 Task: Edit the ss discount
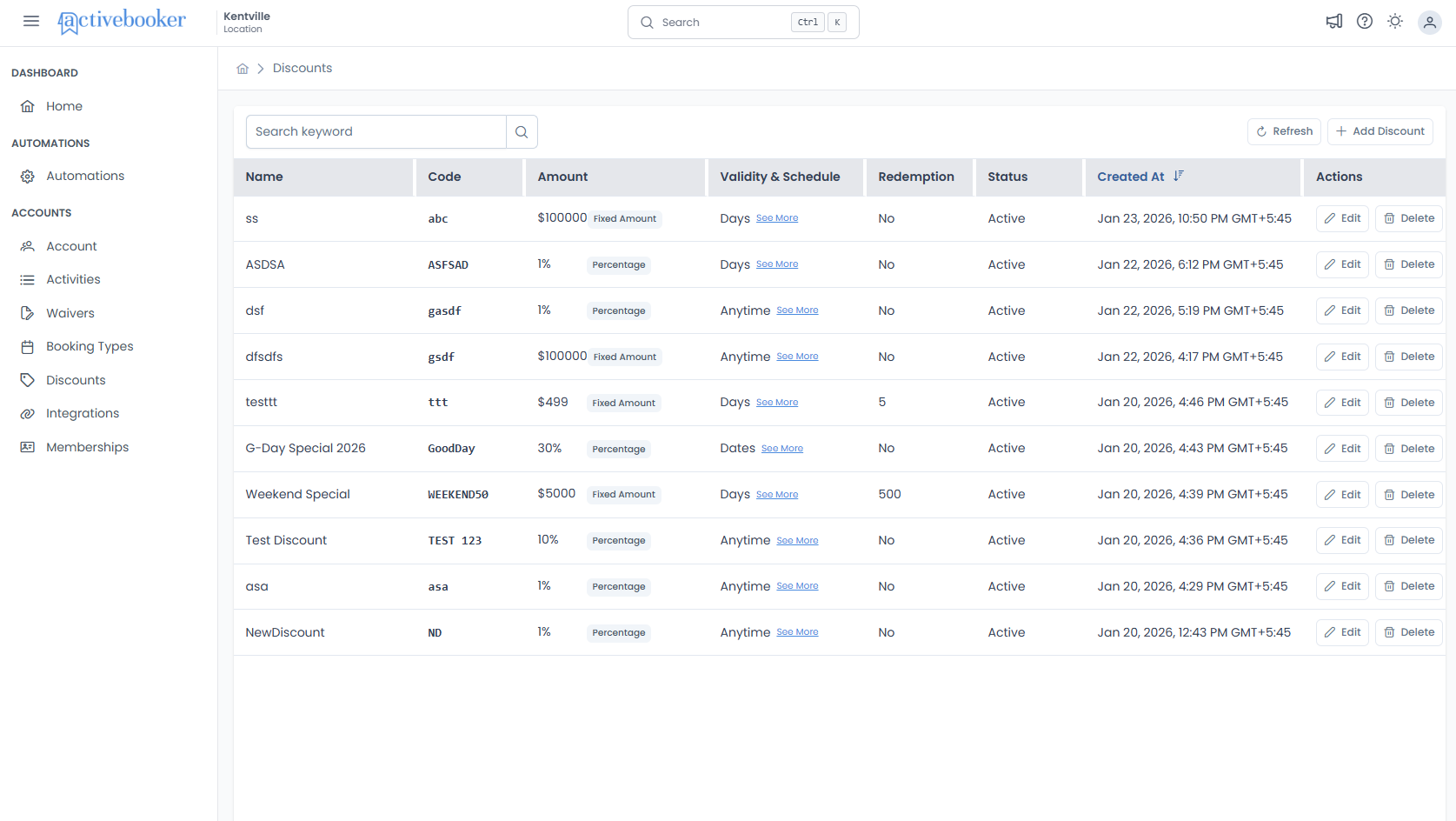tap(1342, 218)
